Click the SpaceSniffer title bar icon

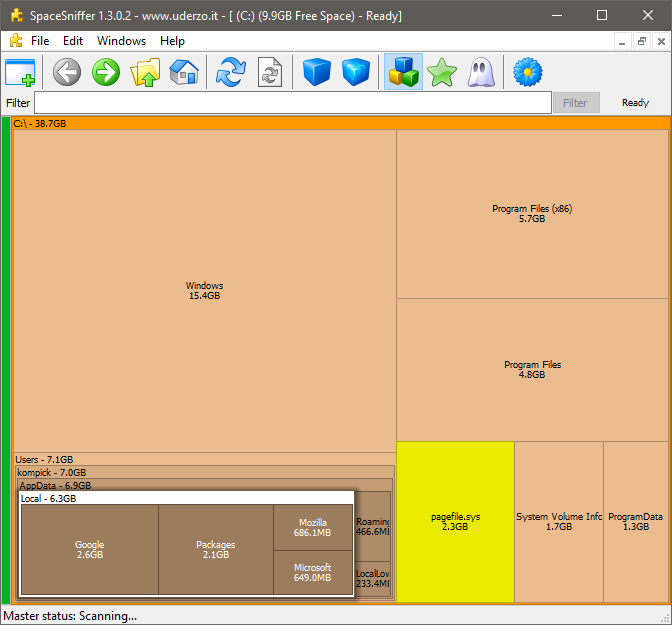coord(17,15)
